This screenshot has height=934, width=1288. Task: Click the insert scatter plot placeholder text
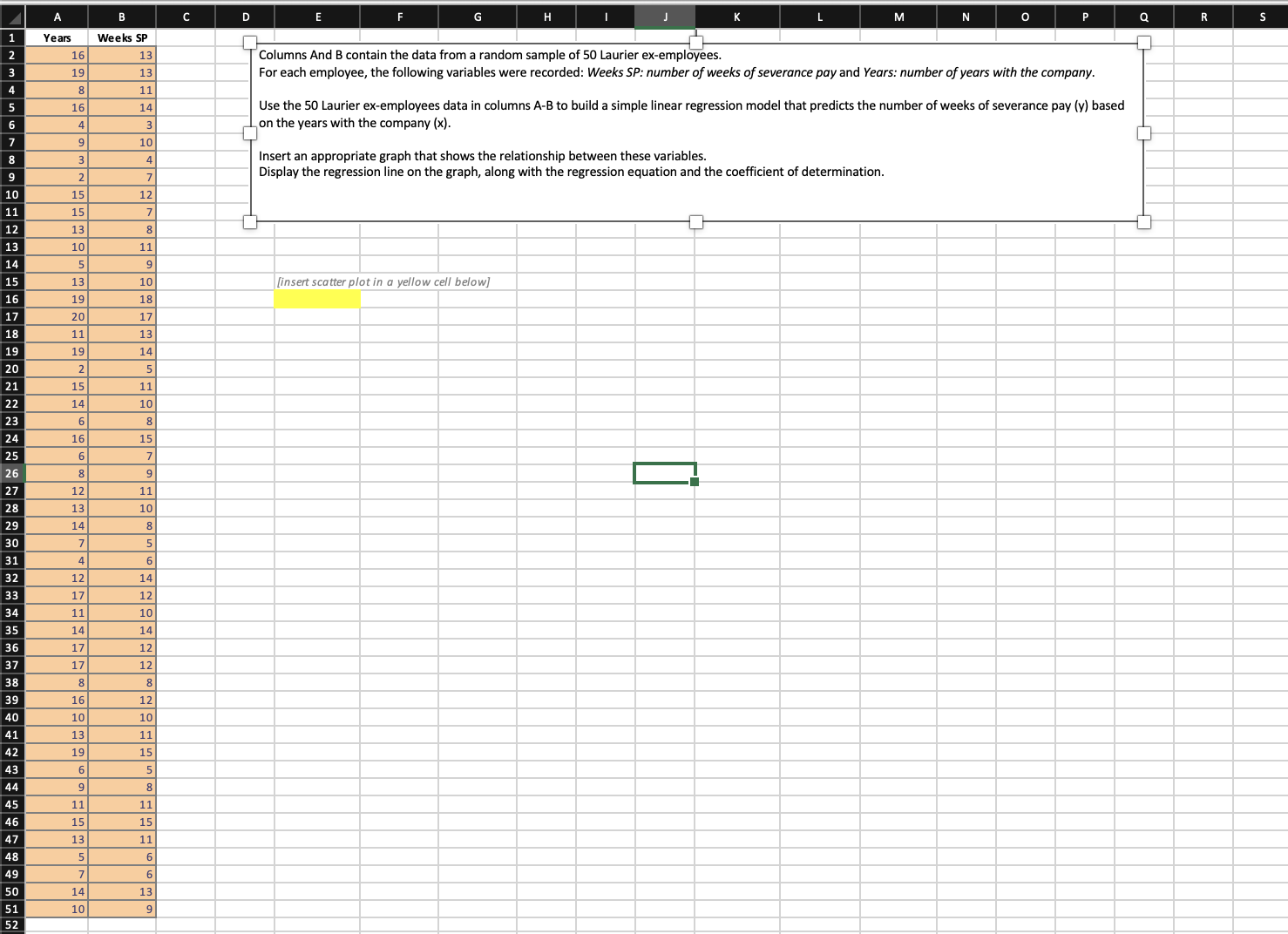[x=383, y=281]
